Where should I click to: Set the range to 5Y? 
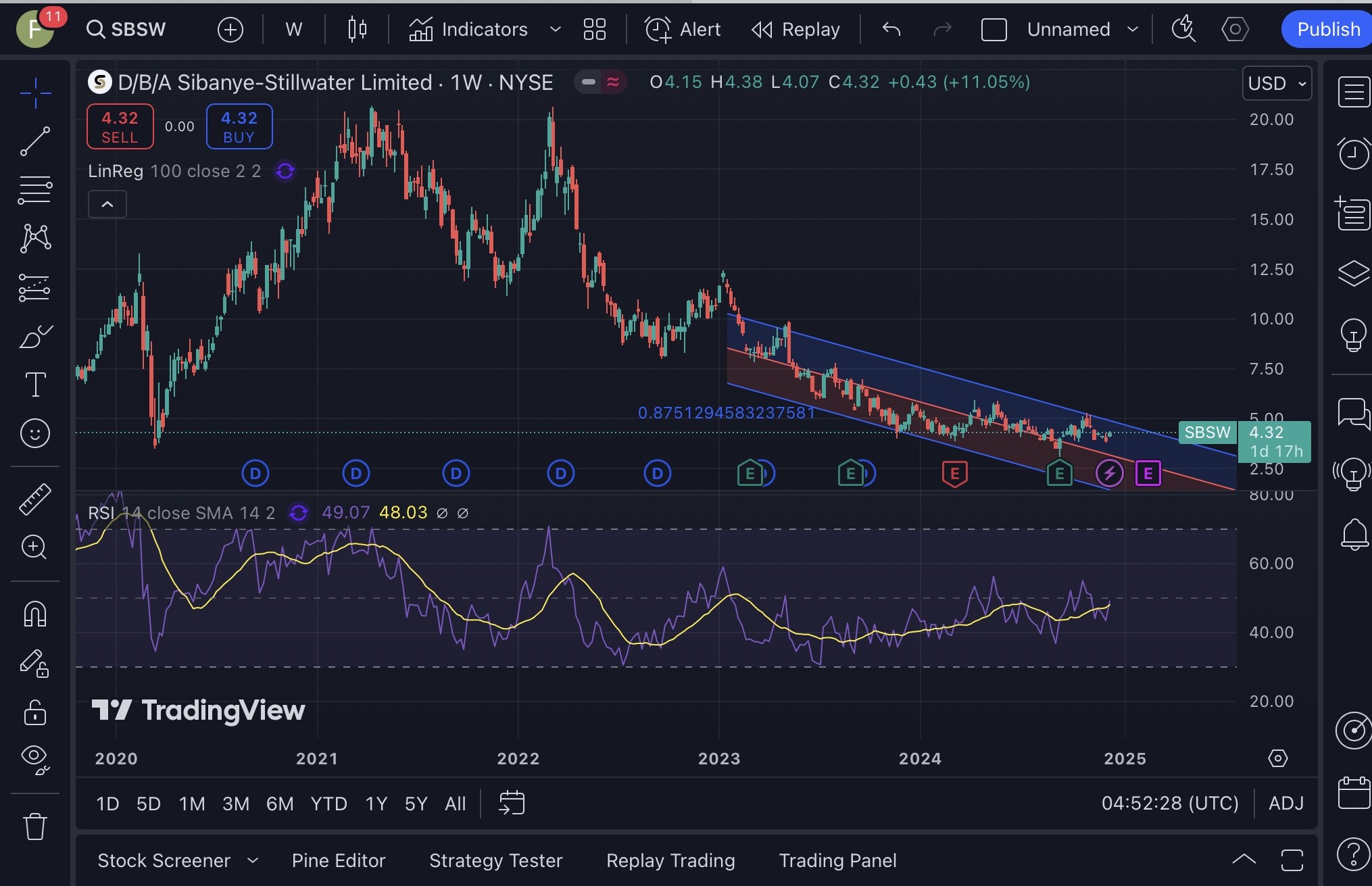click(x=416, y=804)
